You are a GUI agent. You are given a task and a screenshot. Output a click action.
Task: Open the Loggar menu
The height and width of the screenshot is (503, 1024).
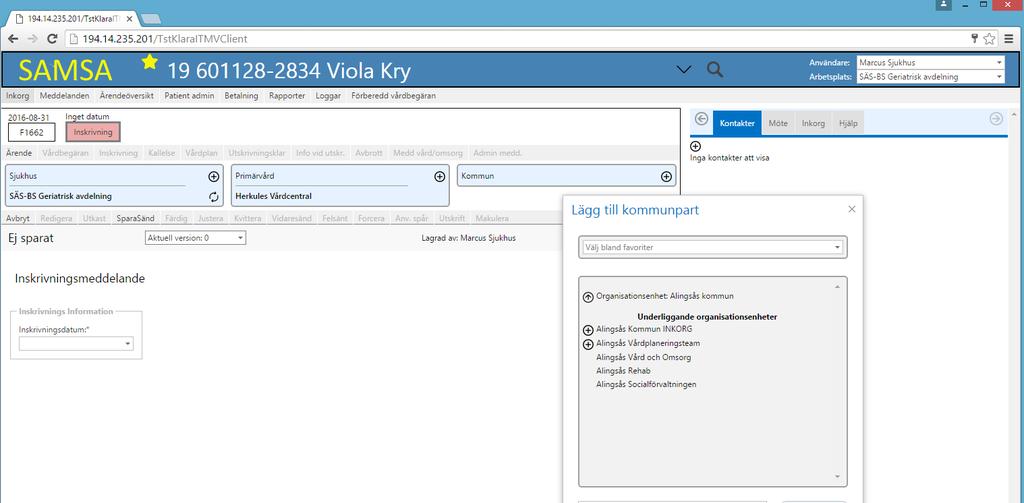(328, 95)
